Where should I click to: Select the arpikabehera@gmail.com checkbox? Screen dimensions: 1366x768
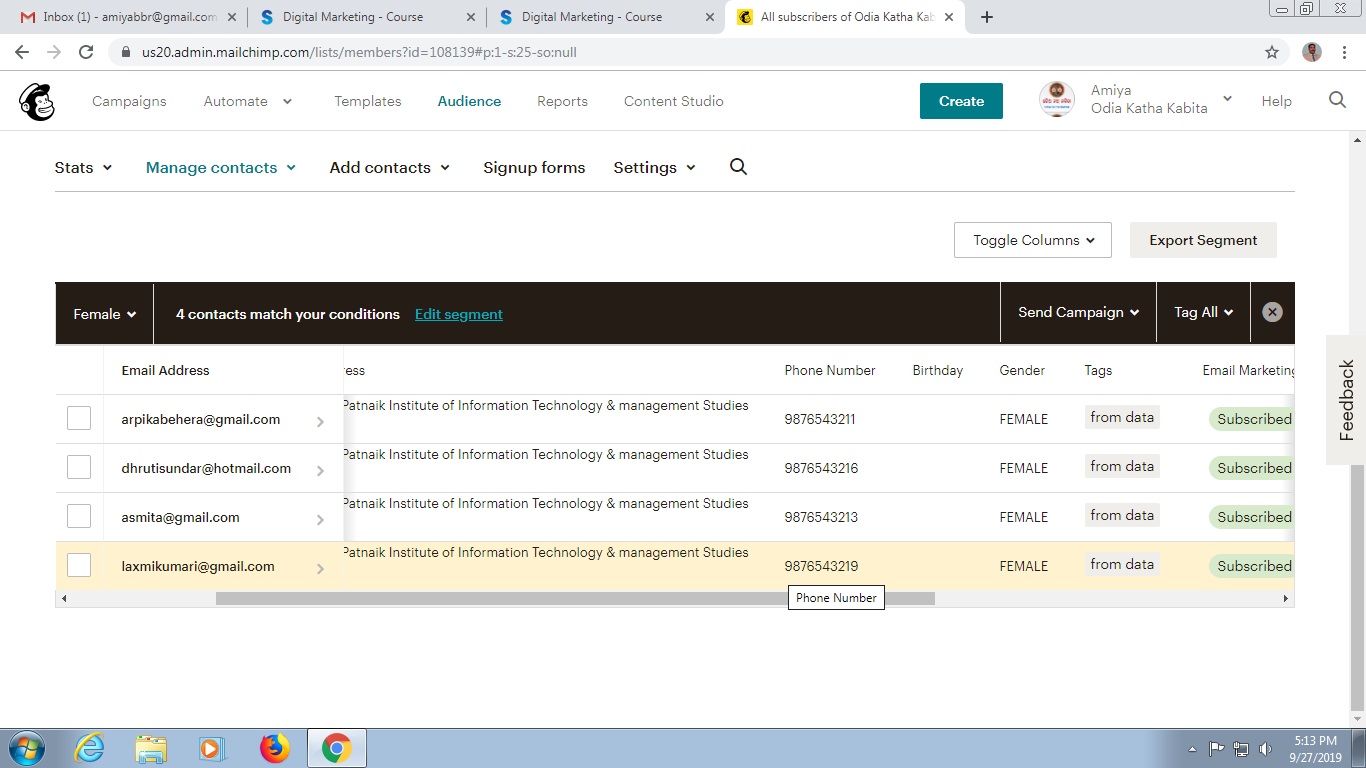pyautogui.click(x=79, y=418)
